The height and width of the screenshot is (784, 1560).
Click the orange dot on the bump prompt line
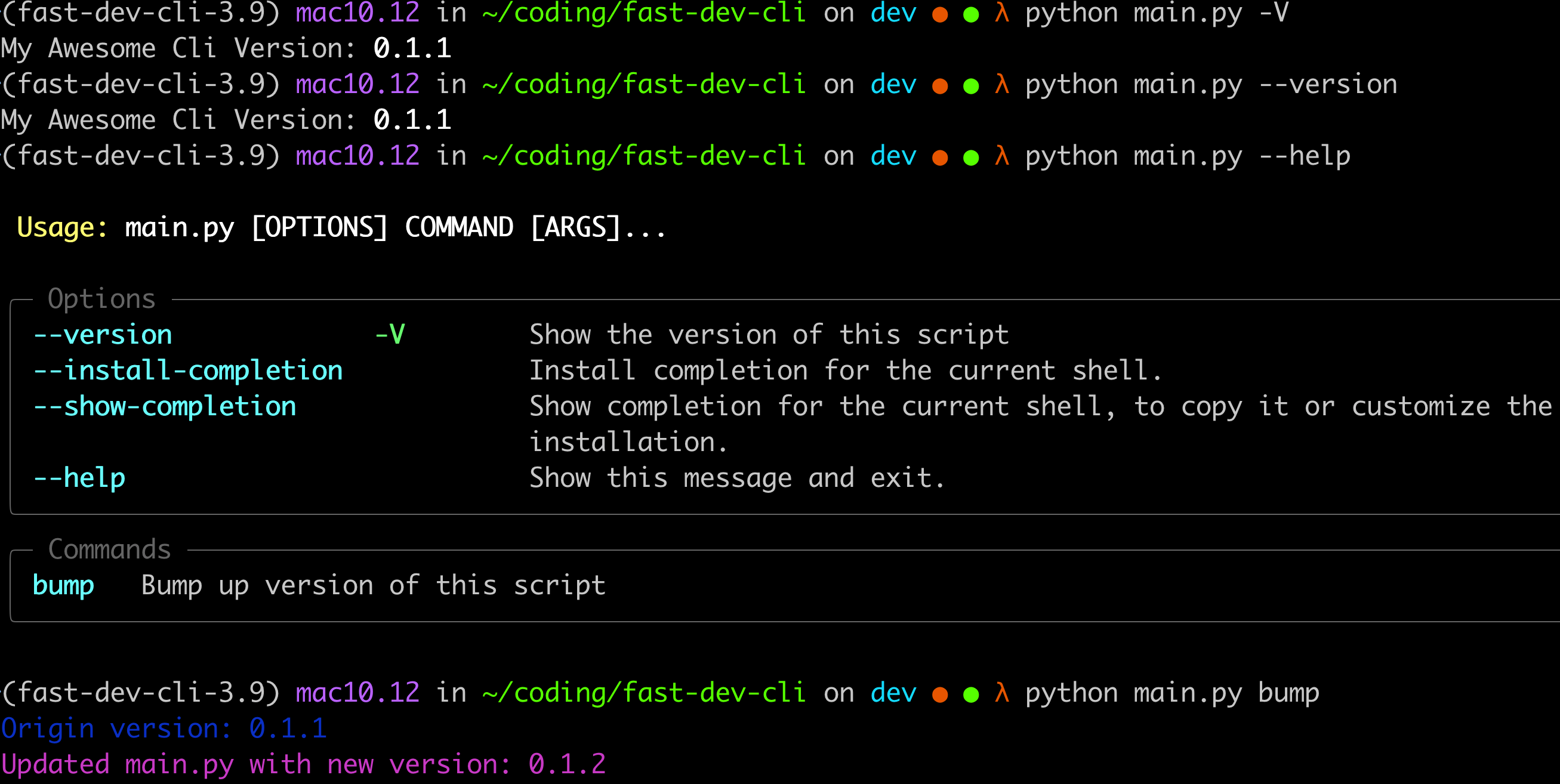[939, 695]
